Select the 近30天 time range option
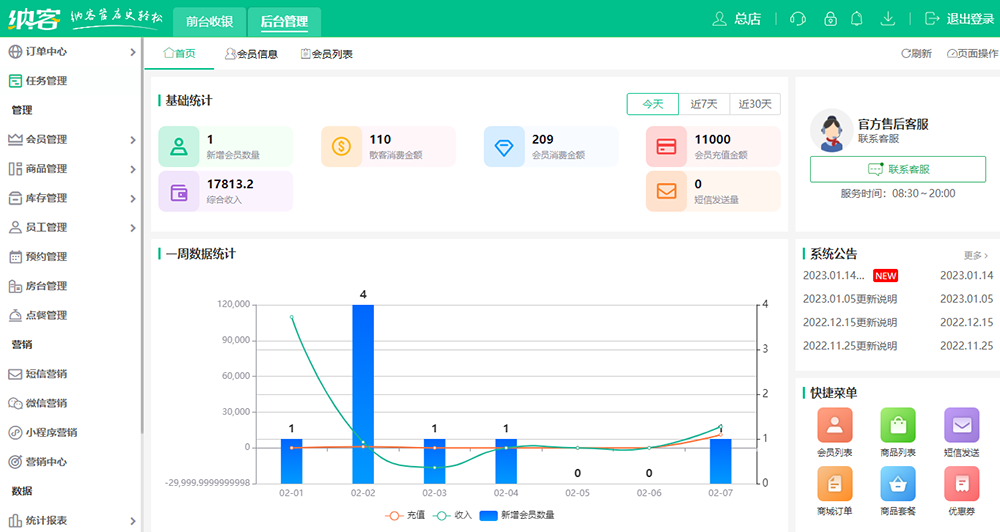Image resolution: width=1000 pixels, height=532 pixels. click(x=755, y=104)
